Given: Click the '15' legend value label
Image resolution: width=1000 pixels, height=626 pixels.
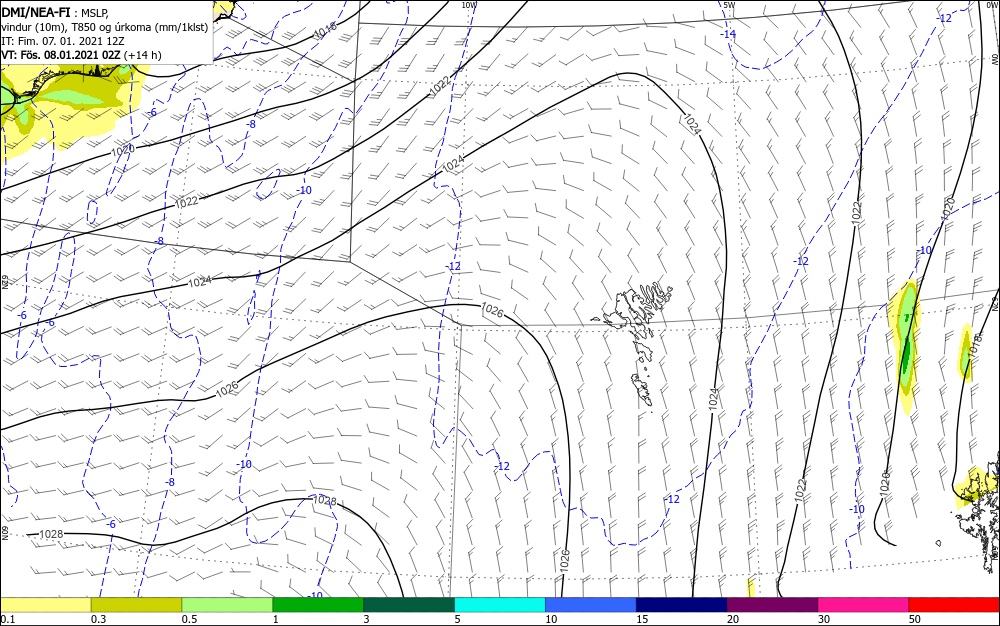Looking at the screenshot, I should click(x=642, y=619).
